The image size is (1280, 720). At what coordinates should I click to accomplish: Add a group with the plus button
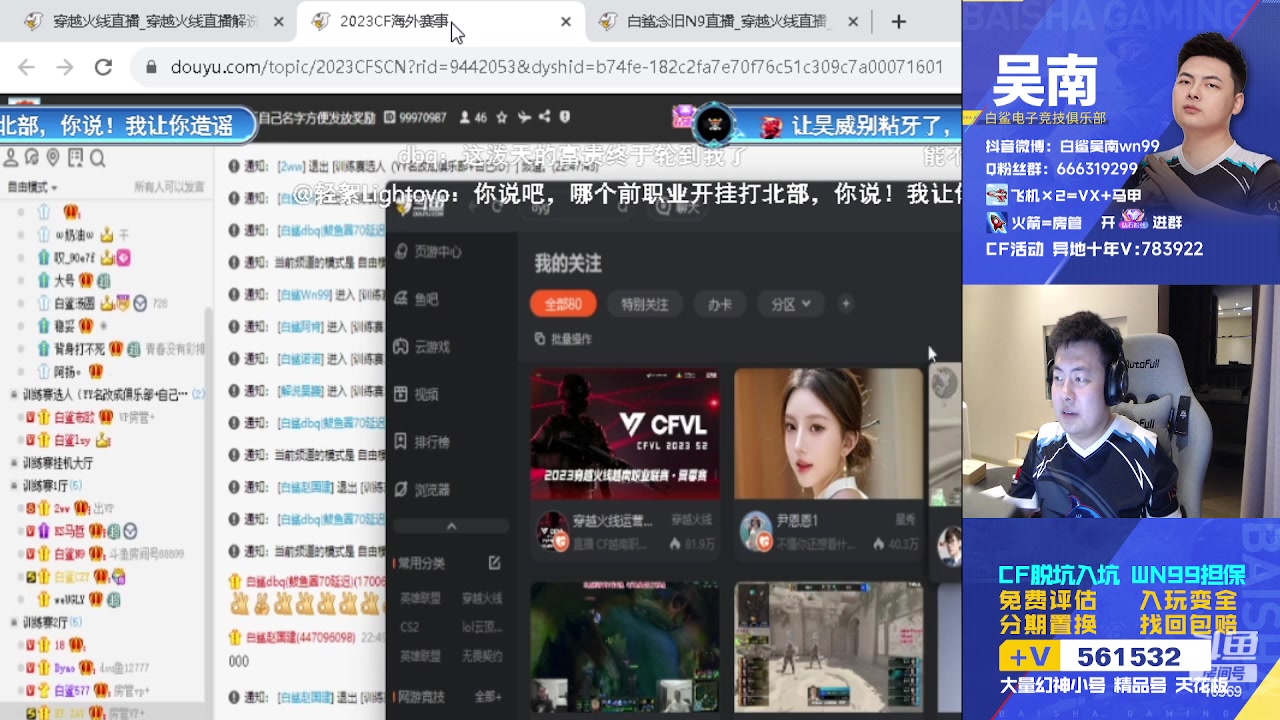point(846,304)
